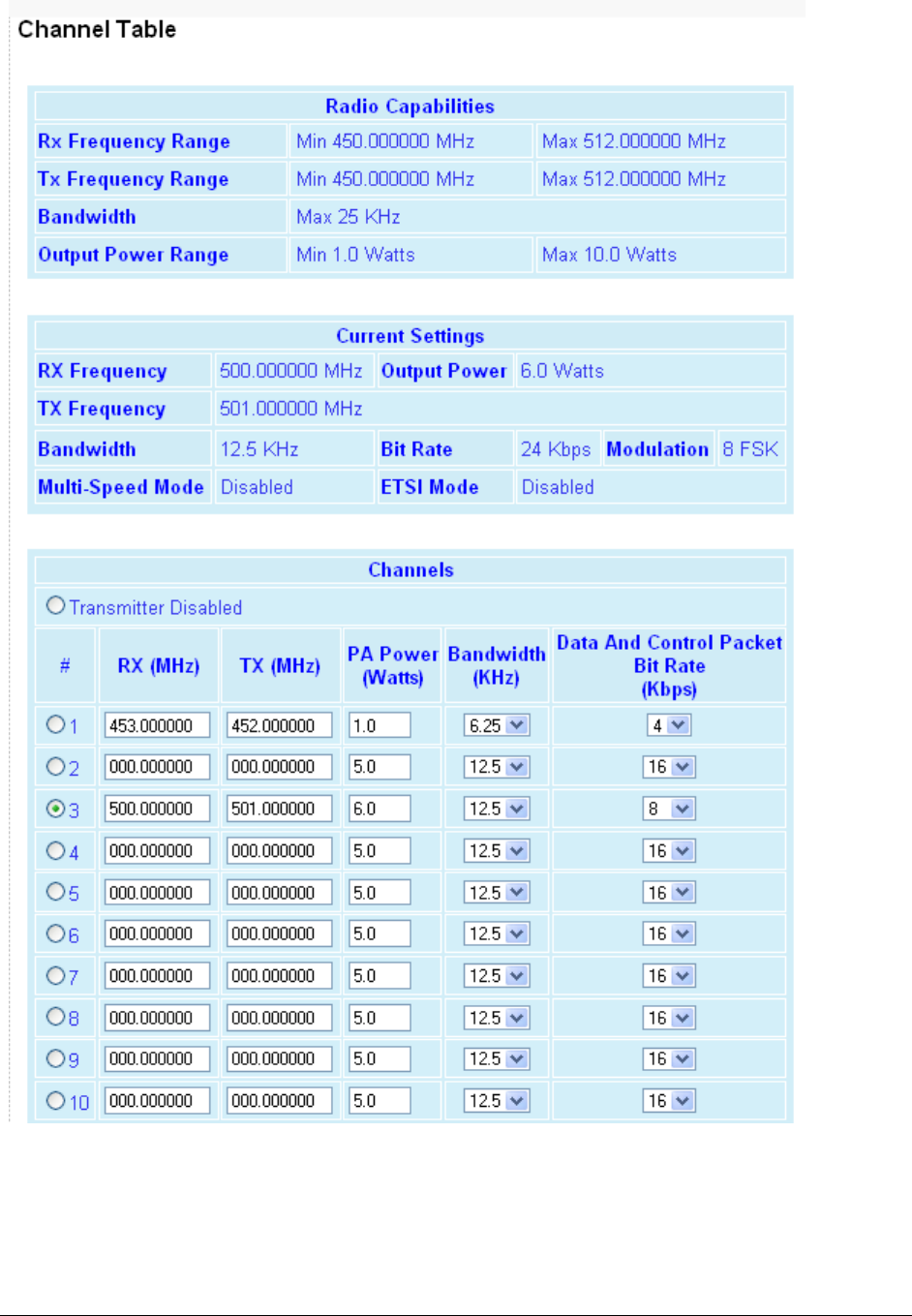Open channel 9 bit rate dropdown
Screen dimensions: 912x1316
click(x=669, y=1059)
